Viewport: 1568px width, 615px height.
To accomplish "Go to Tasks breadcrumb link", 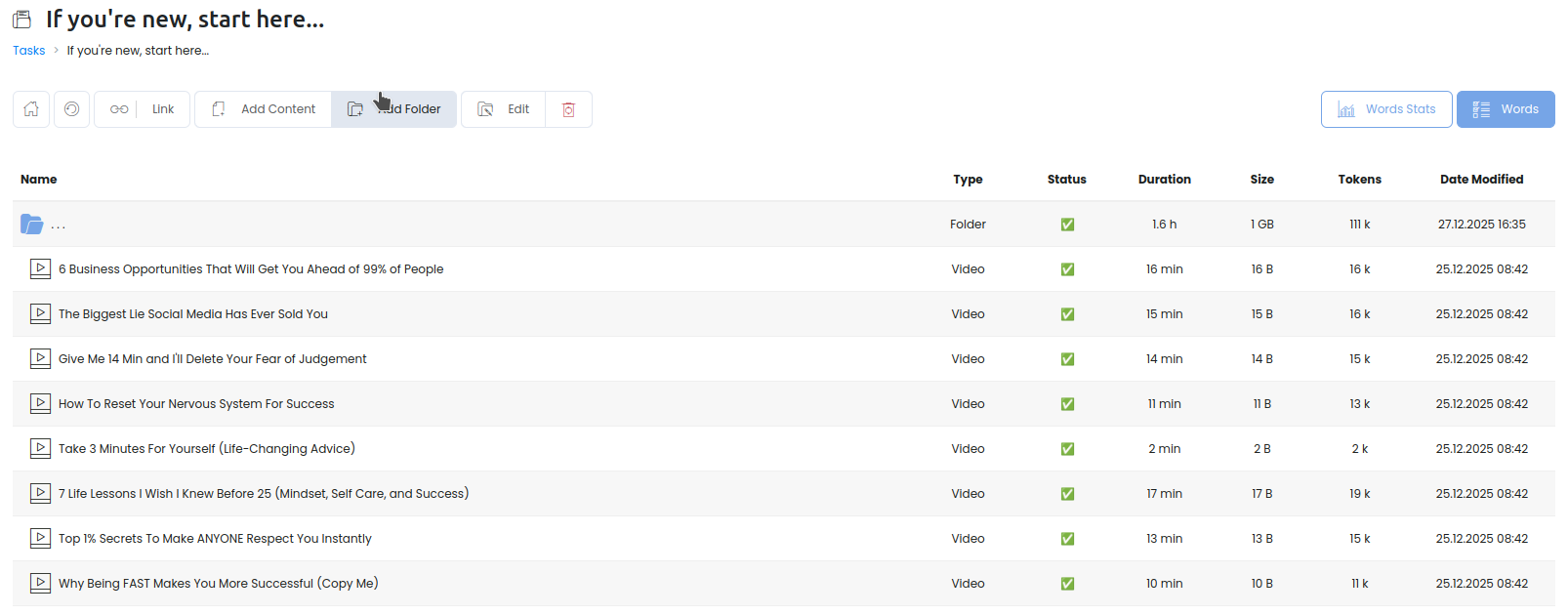I will 28,51.
